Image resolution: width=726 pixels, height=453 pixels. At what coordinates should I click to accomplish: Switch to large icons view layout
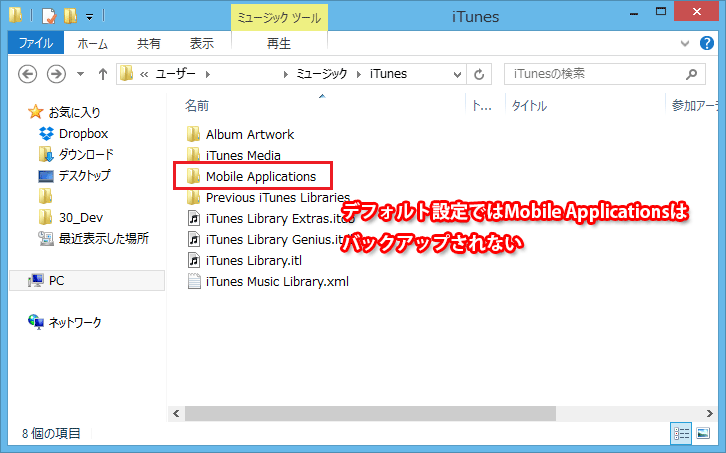[x=703, y=434]
